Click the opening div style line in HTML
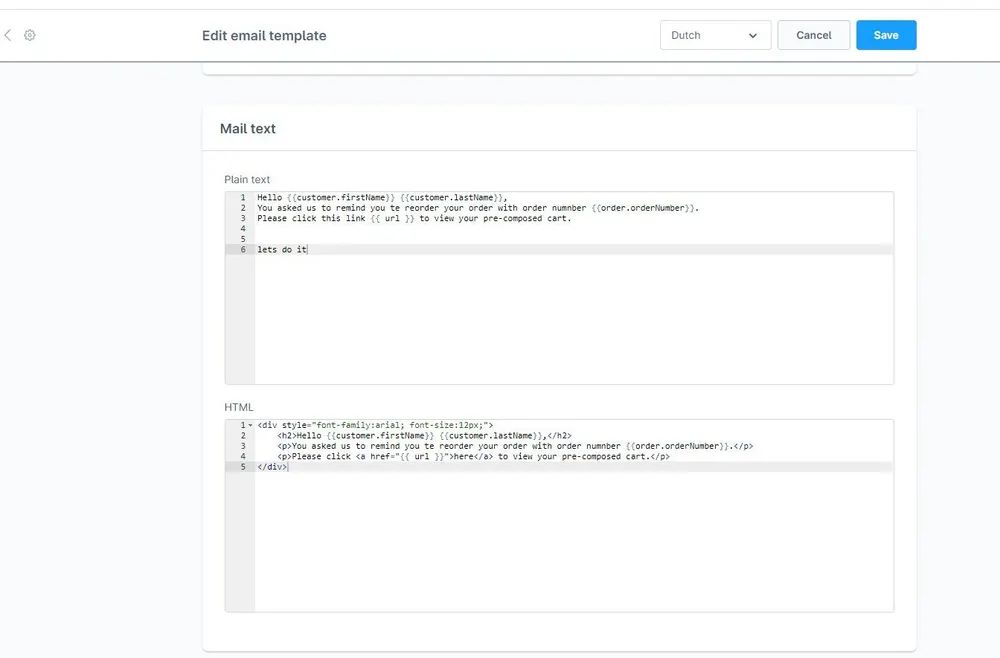Image resolution: width=1000 pixels, height=658 pixels. tap(375, 425)
